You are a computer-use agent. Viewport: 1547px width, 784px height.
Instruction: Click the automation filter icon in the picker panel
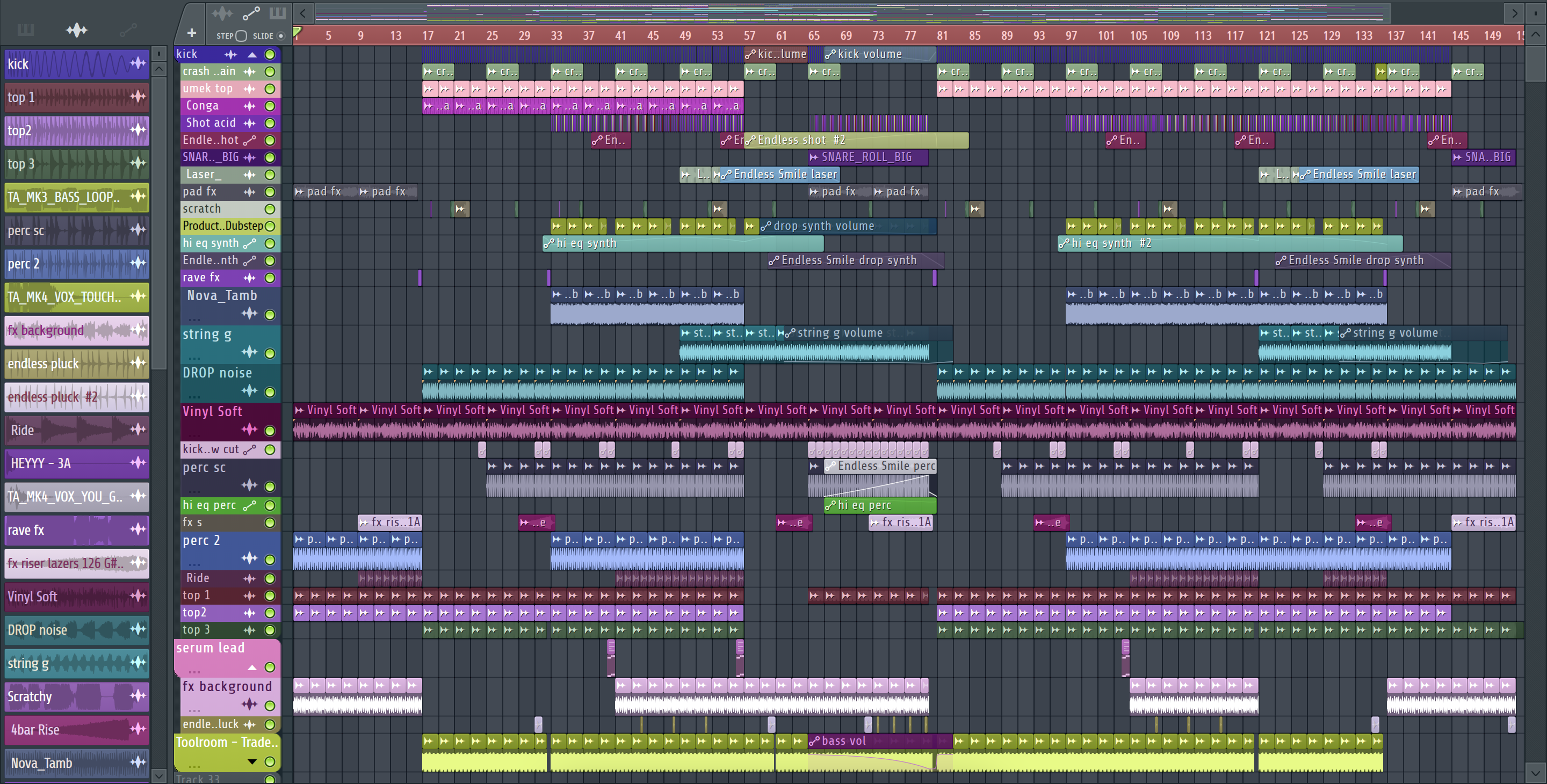coord(128,30)
